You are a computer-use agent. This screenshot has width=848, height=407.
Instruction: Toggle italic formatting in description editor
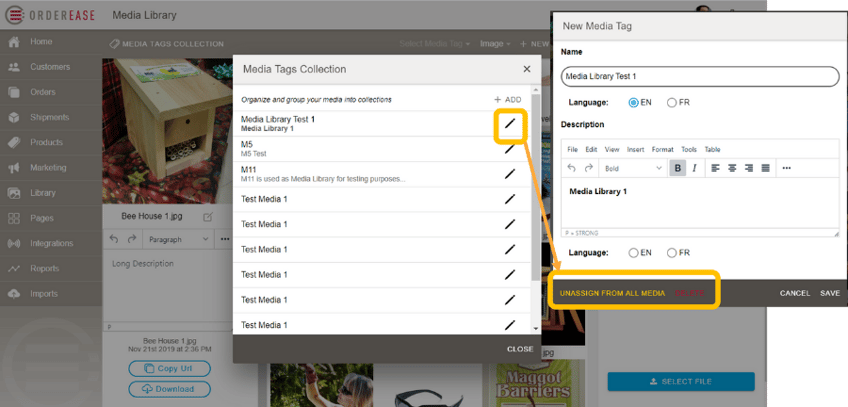pyautogui.click(x=694, y=168)
